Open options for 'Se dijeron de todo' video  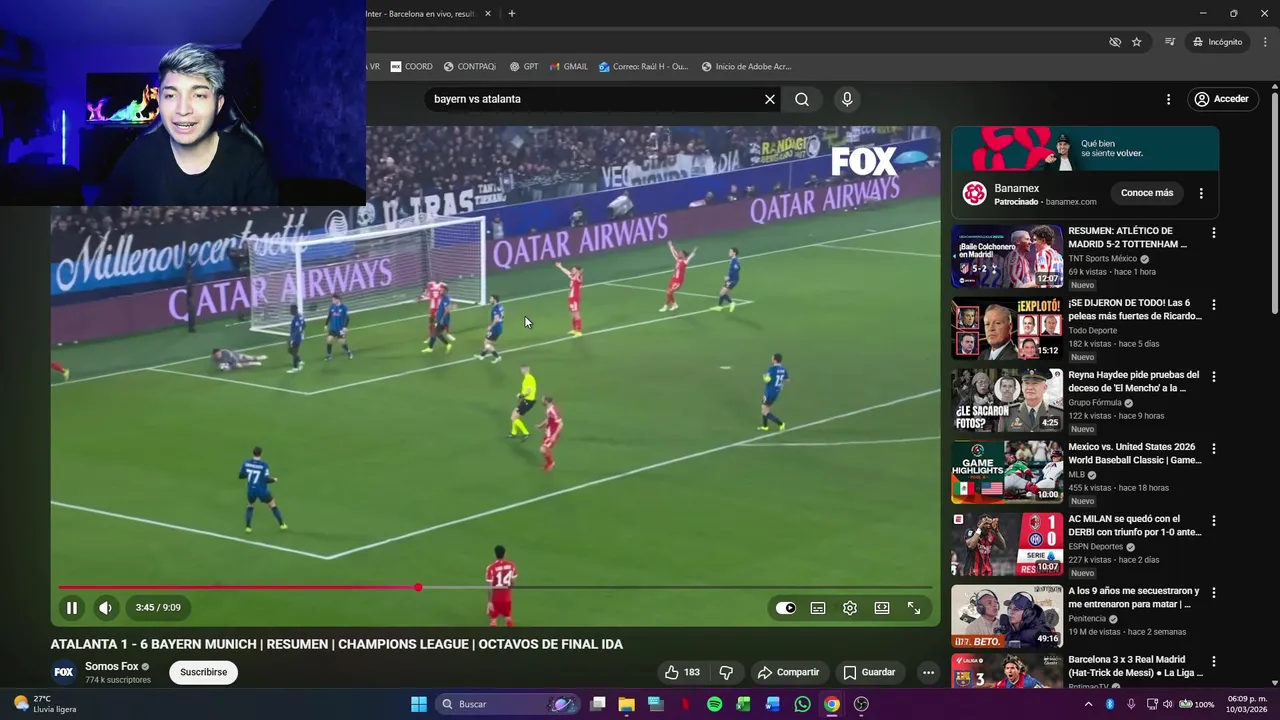(x=1214, y=305)
